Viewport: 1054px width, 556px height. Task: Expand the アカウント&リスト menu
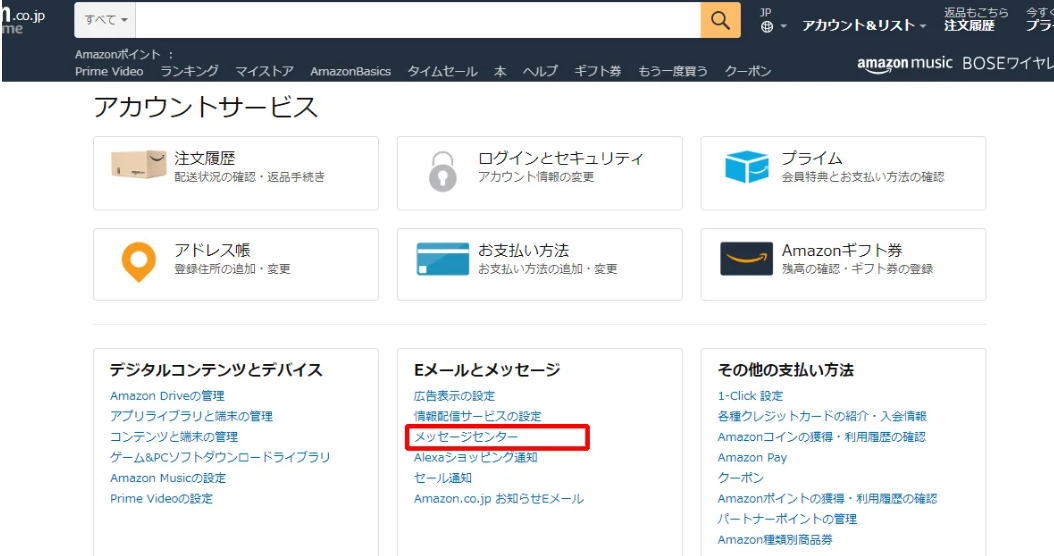[x=864, y=26]
